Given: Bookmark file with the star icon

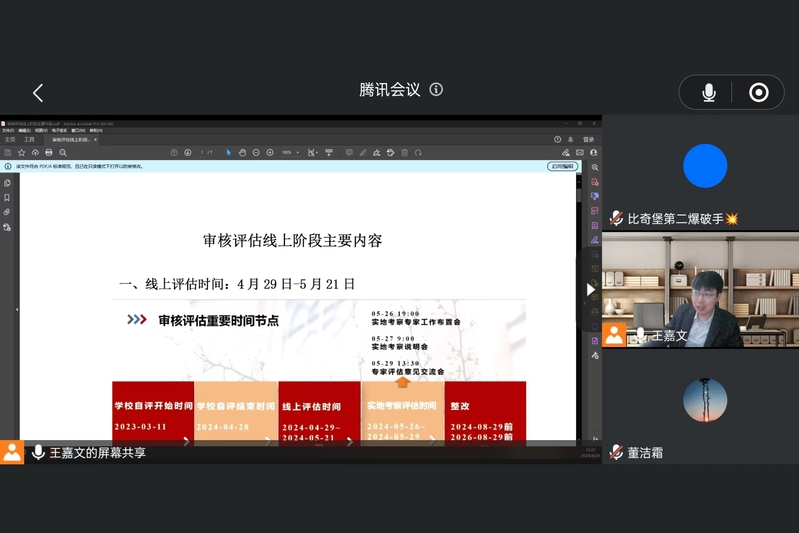Looking at the screenshot, I should pos(22,152).
